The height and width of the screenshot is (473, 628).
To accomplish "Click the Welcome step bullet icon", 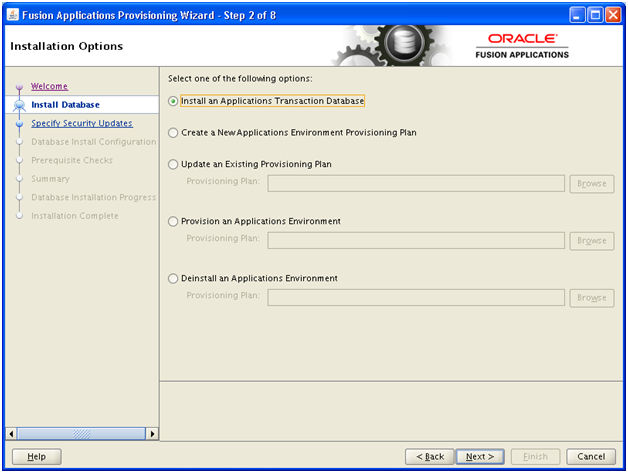I will pos(19,87).
